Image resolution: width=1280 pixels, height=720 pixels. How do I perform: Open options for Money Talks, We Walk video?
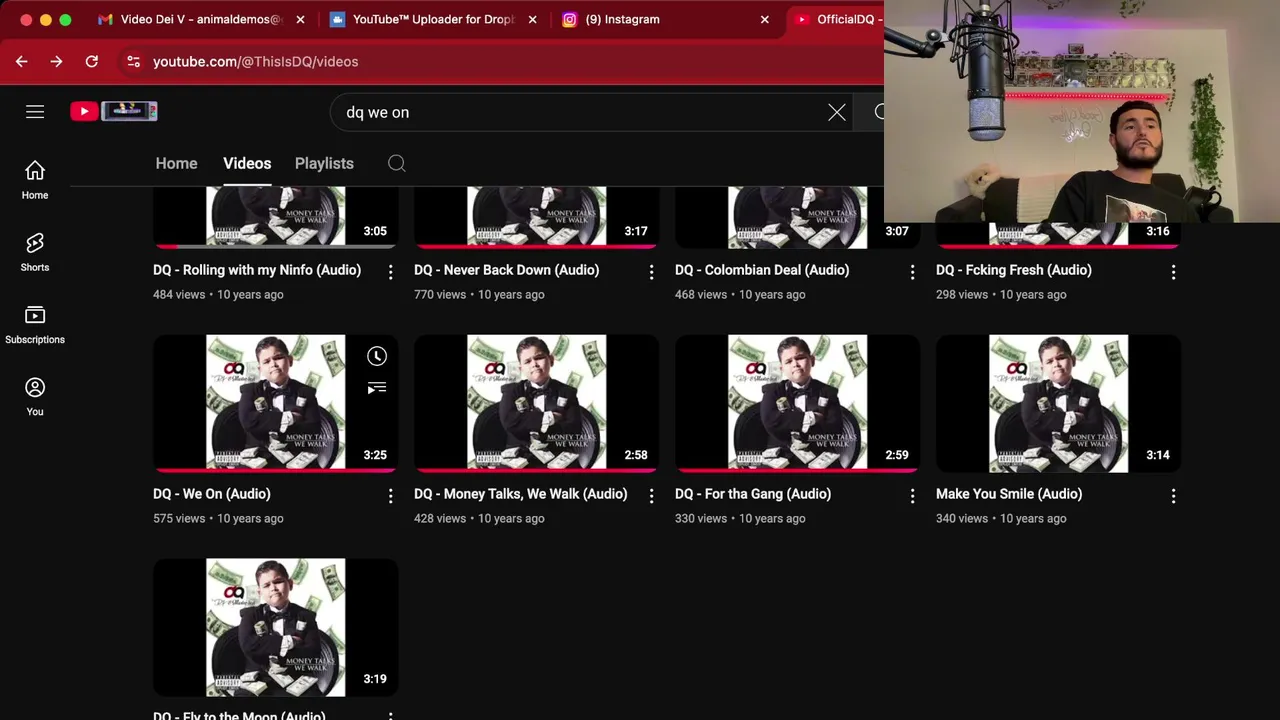click(x=651, y=495)
